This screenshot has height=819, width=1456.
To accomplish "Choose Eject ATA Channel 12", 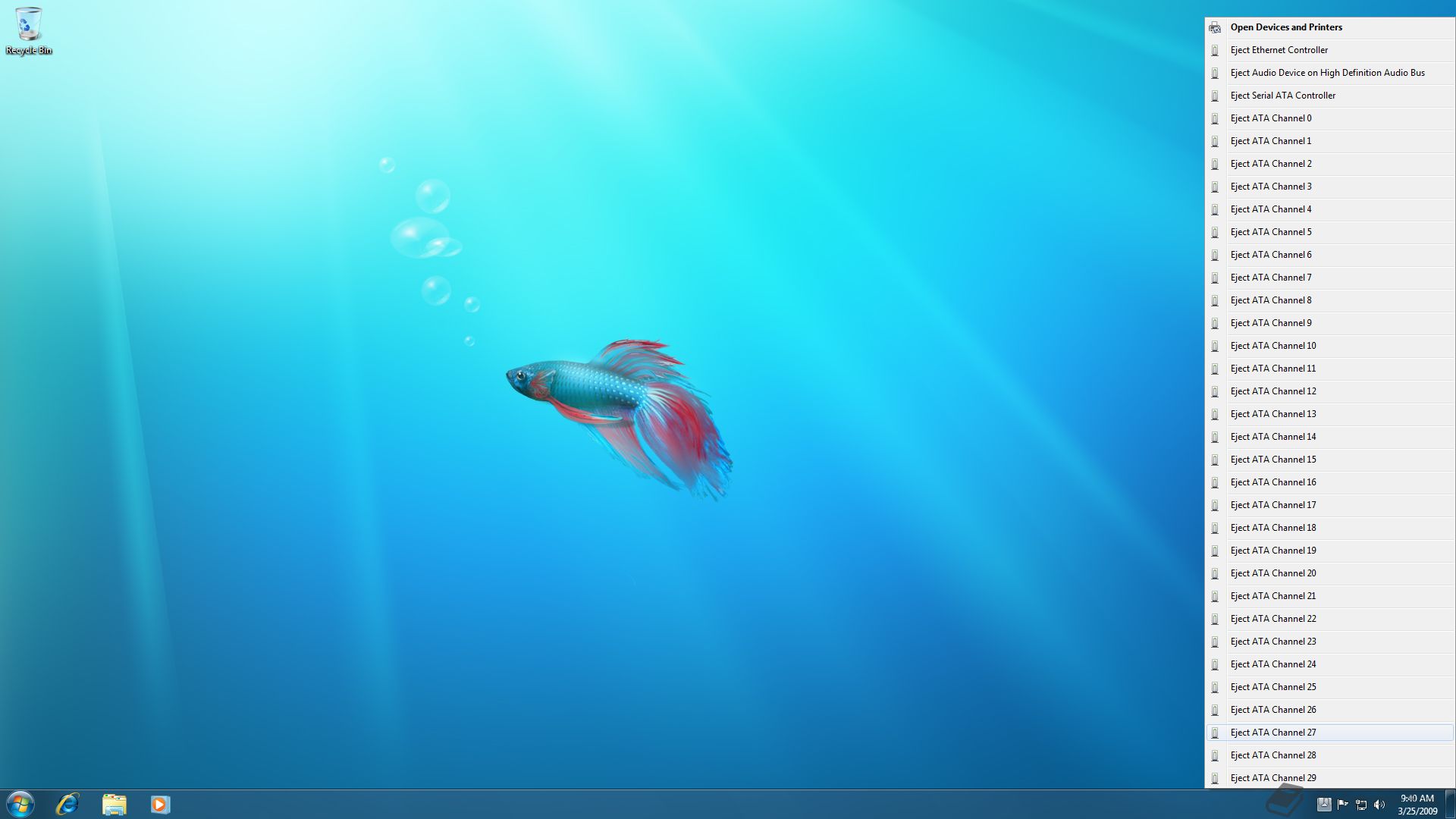I will (1329, 391).
